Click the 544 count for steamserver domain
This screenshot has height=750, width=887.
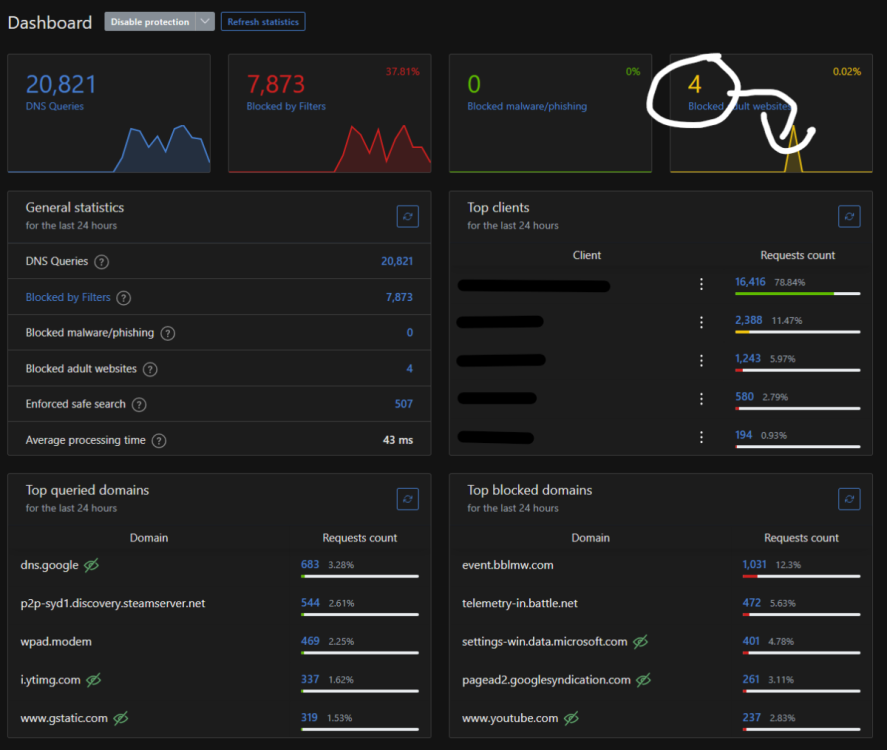310,603
